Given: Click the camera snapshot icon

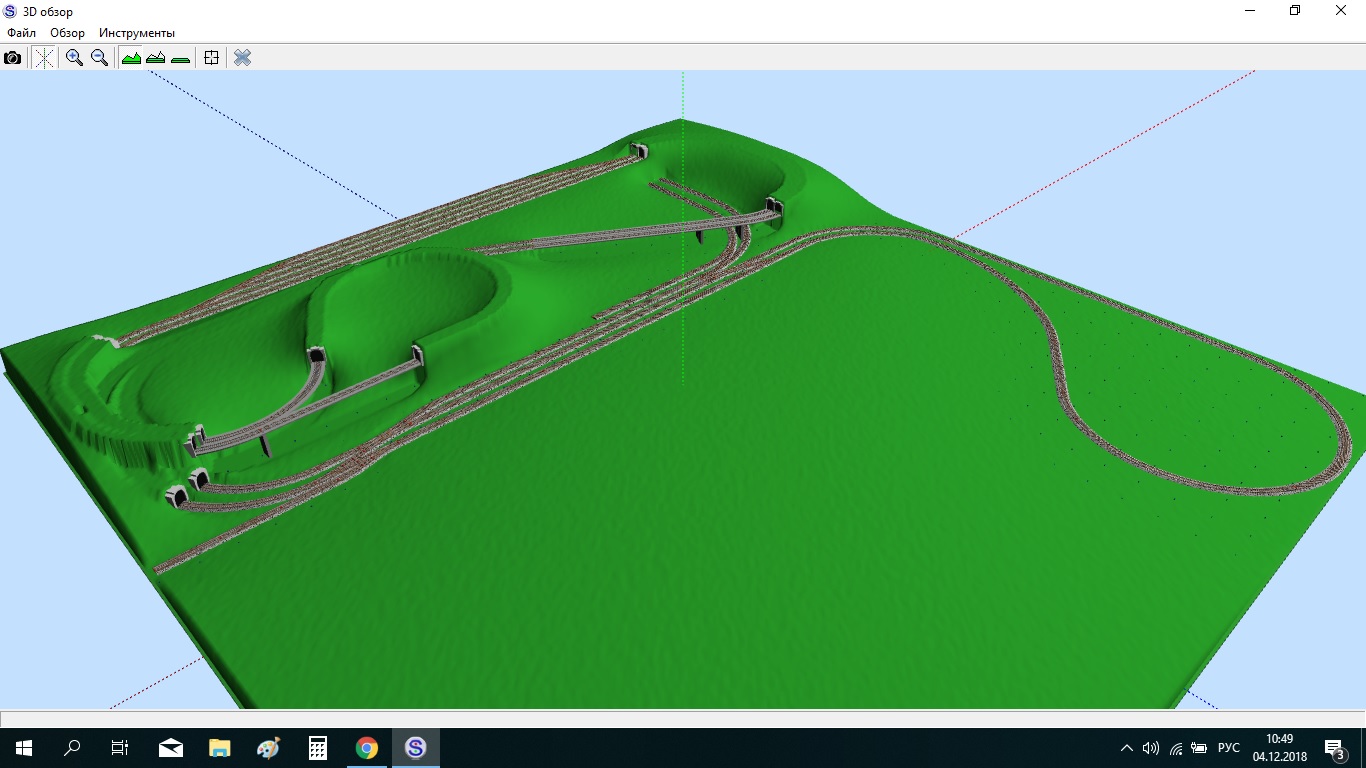Looking at the screenshot, I should point(12,58).
